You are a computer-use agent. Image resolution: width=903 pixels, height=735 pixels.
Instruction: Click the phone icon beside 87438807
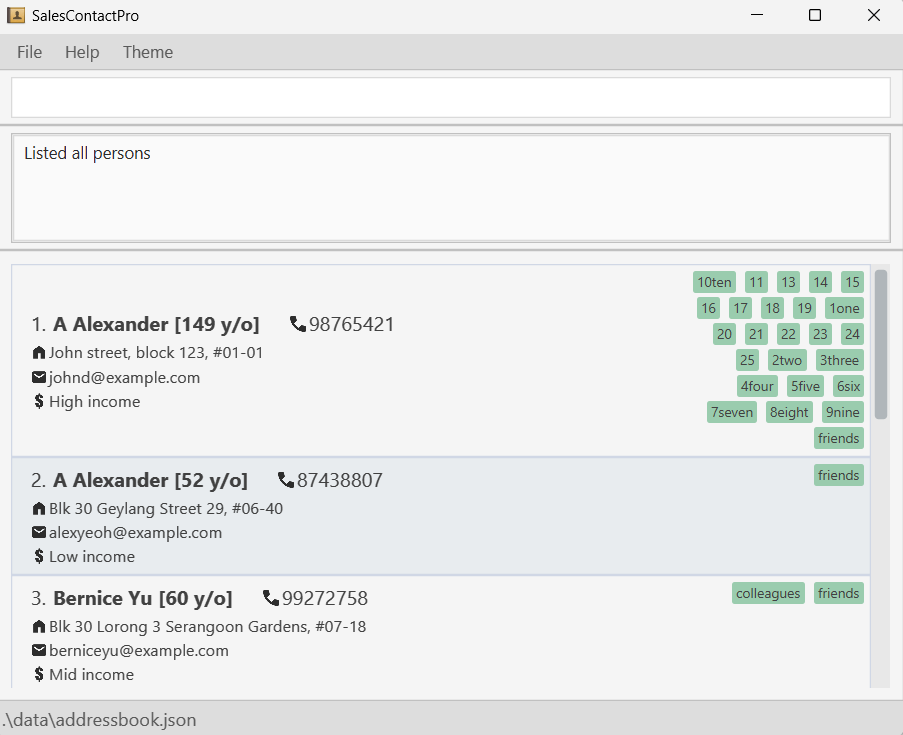click(286, 480)
